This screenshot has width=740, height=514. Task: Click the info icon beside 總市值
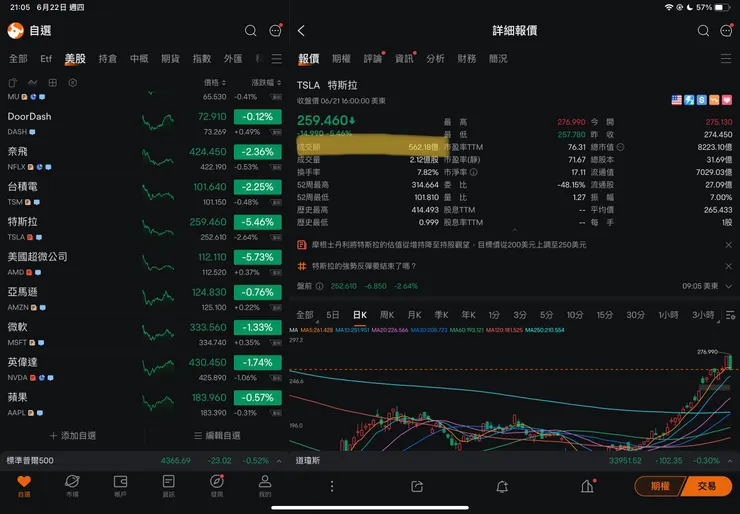pos(621,147)
